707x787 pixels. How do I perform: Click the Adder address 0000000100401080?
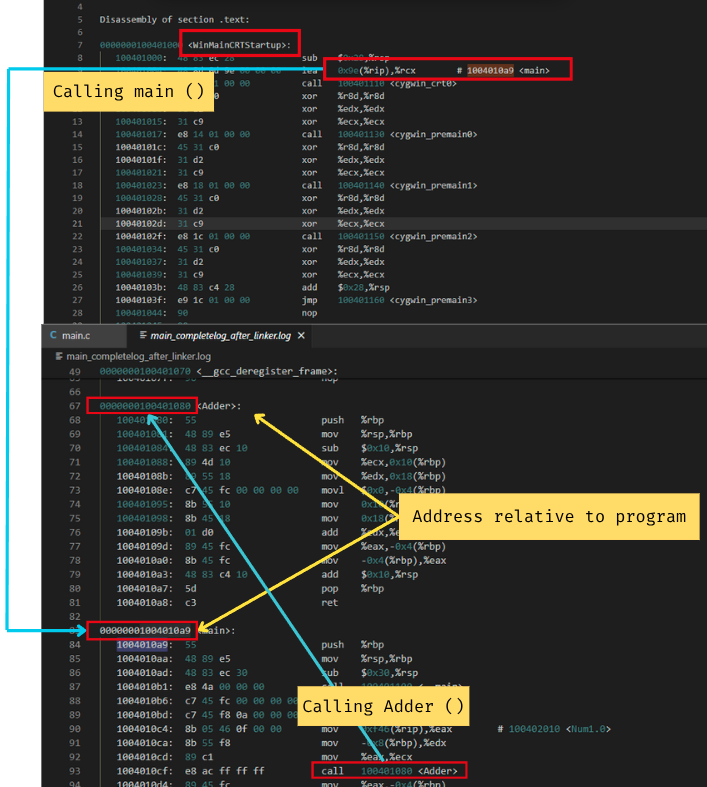[x=140, y=405]
